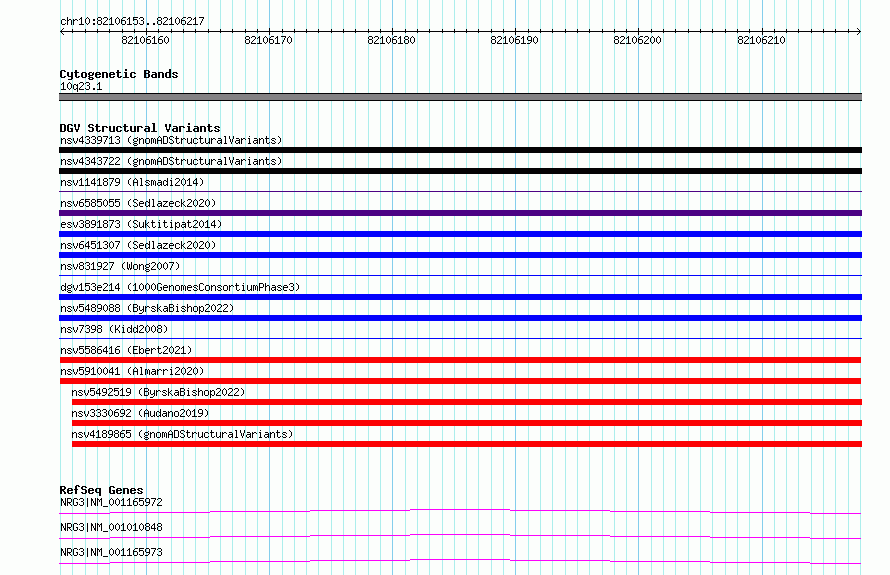
Task: Click the blue bar under nsv6451307
Action: 460,255
